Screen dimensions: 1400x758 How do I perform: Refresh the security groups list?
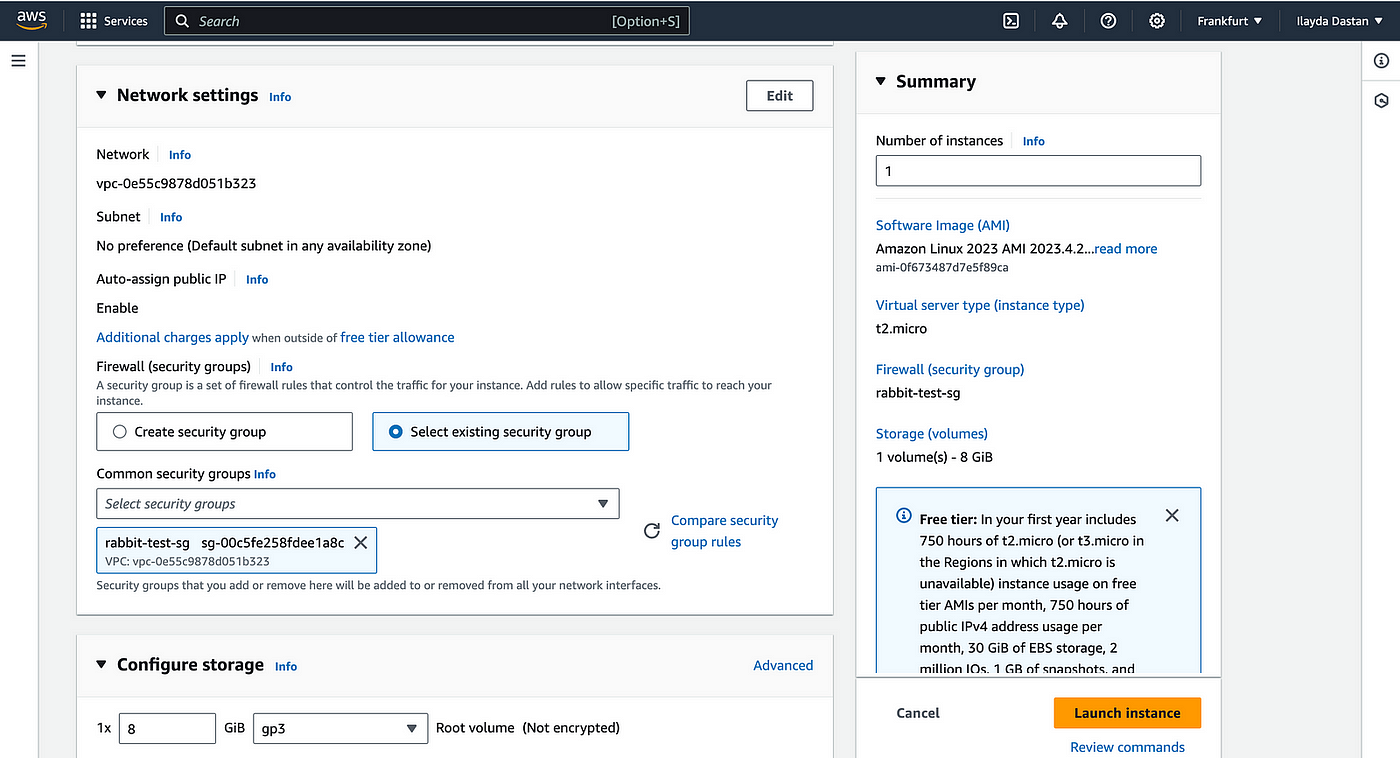(652, 531)
